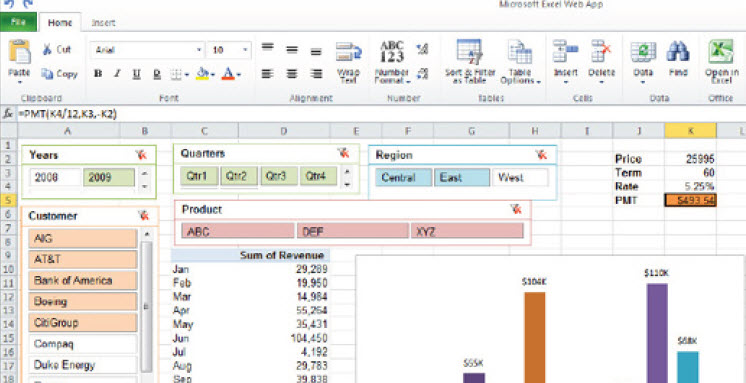Select West in the Region slicer

520,177
